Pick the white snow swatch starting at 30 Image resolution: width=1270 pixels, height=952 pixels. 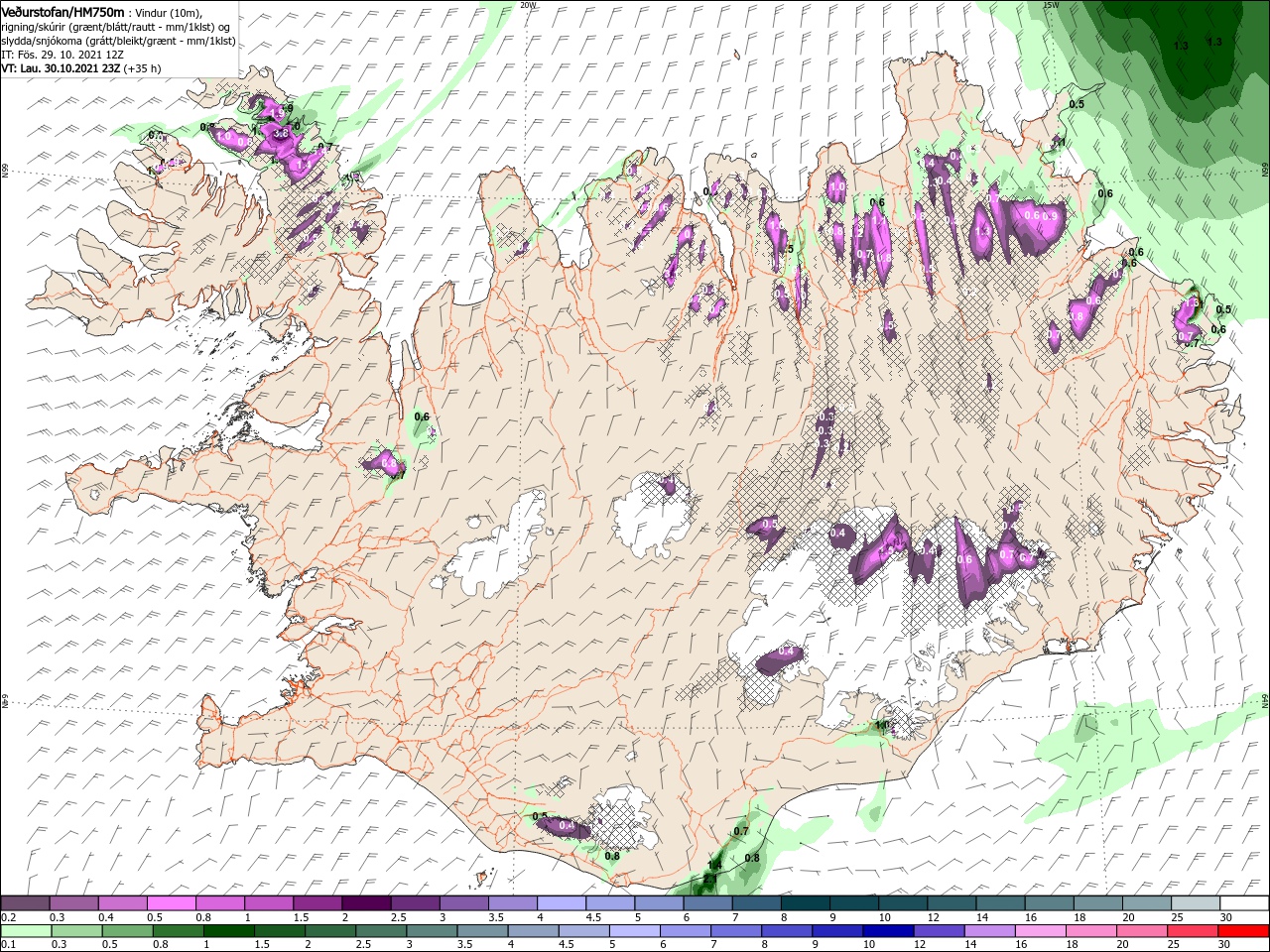click(x=1244, y=903)
